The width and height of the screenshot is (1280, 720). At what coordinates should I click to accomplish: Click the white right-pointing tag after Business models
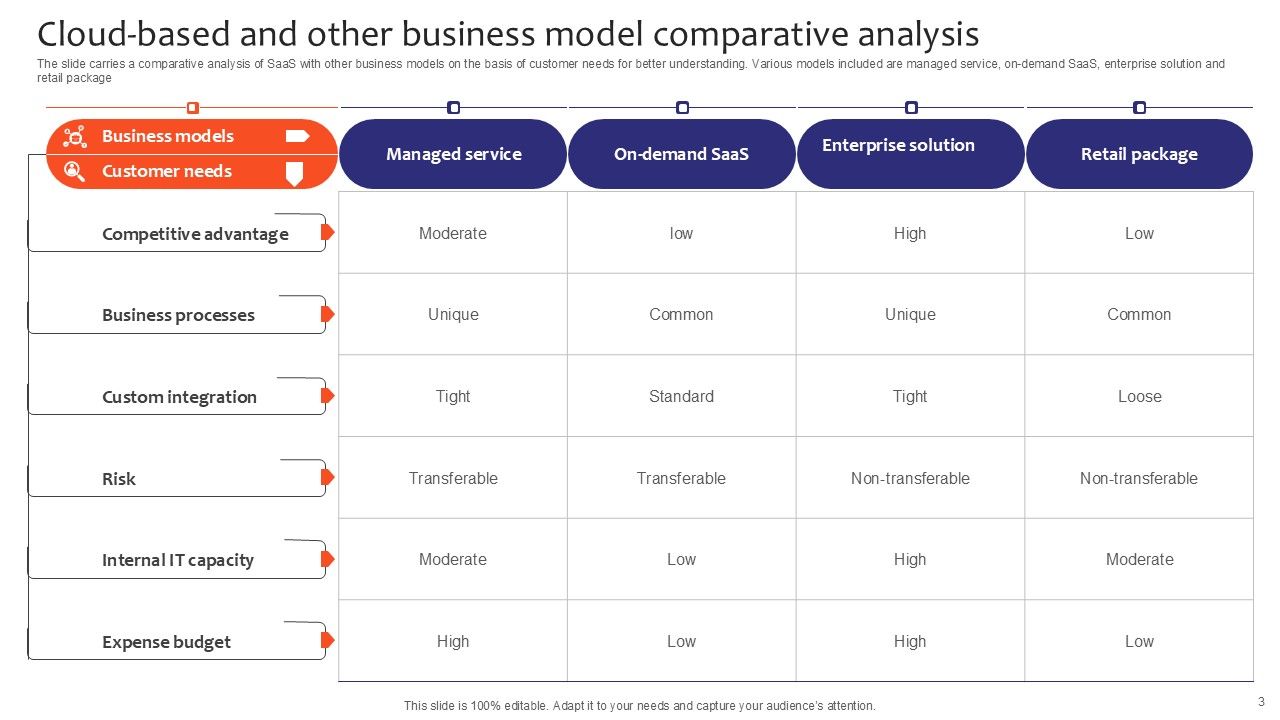click(x=297, y=136)
